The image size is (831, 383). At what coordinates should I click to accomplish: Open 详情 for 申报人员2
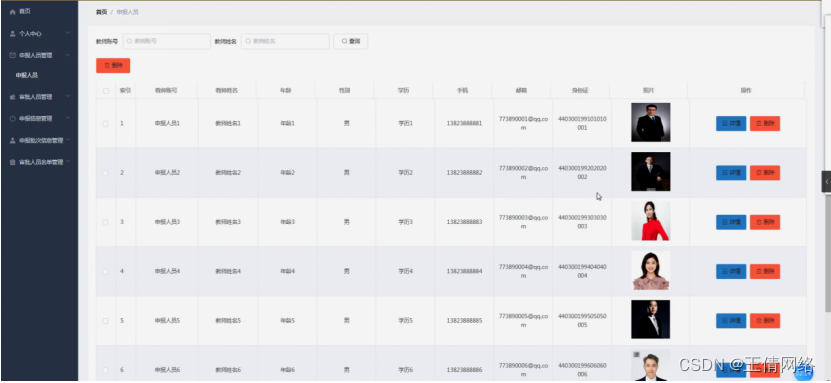(x=731, y=173)
